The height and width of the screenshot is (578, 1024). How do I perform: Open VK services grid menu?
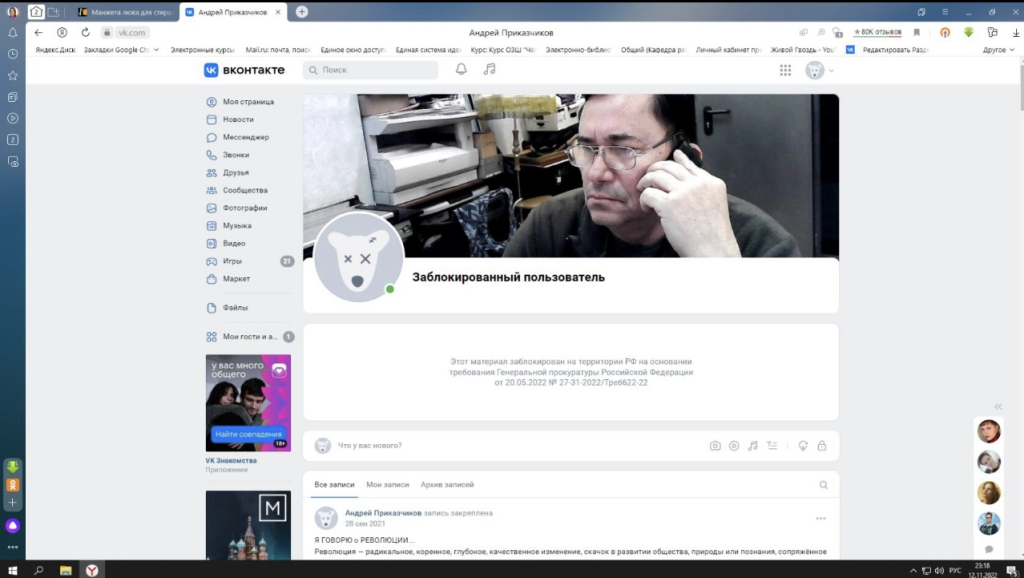[x=785, y=70]
